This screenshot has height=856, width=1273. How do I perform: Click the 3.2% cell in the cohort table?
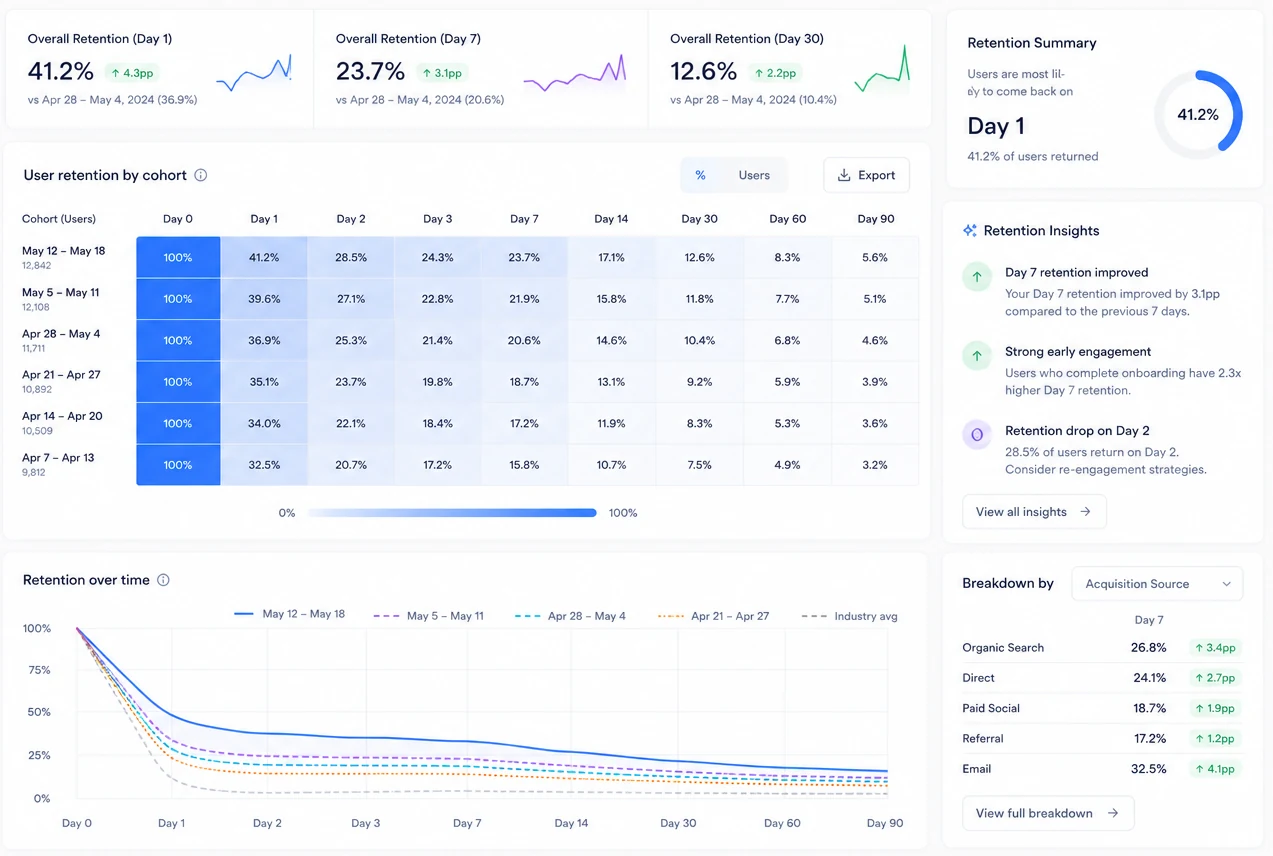click(875, 465)
